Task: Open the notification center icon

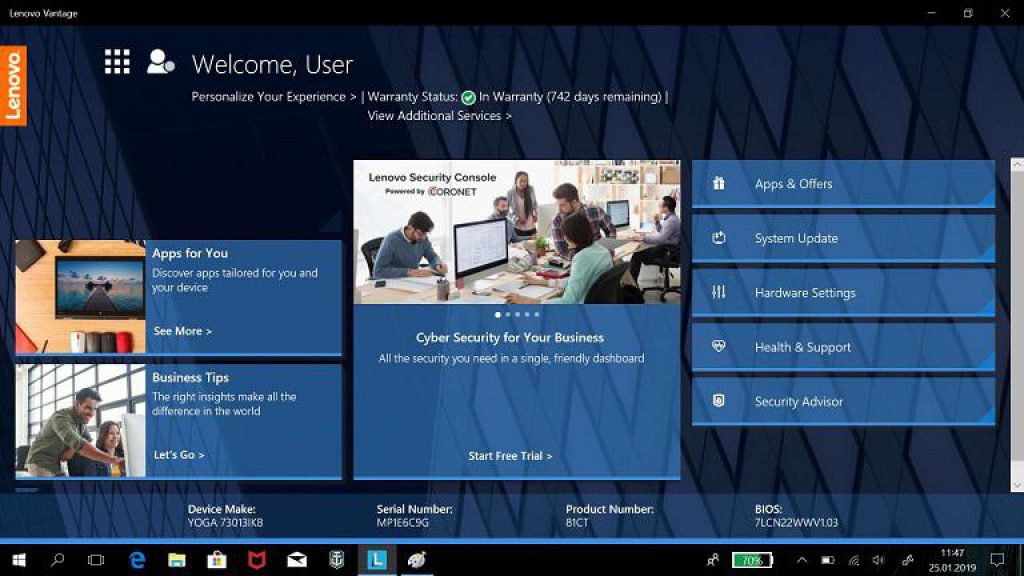Action: [x=997, y=560]
